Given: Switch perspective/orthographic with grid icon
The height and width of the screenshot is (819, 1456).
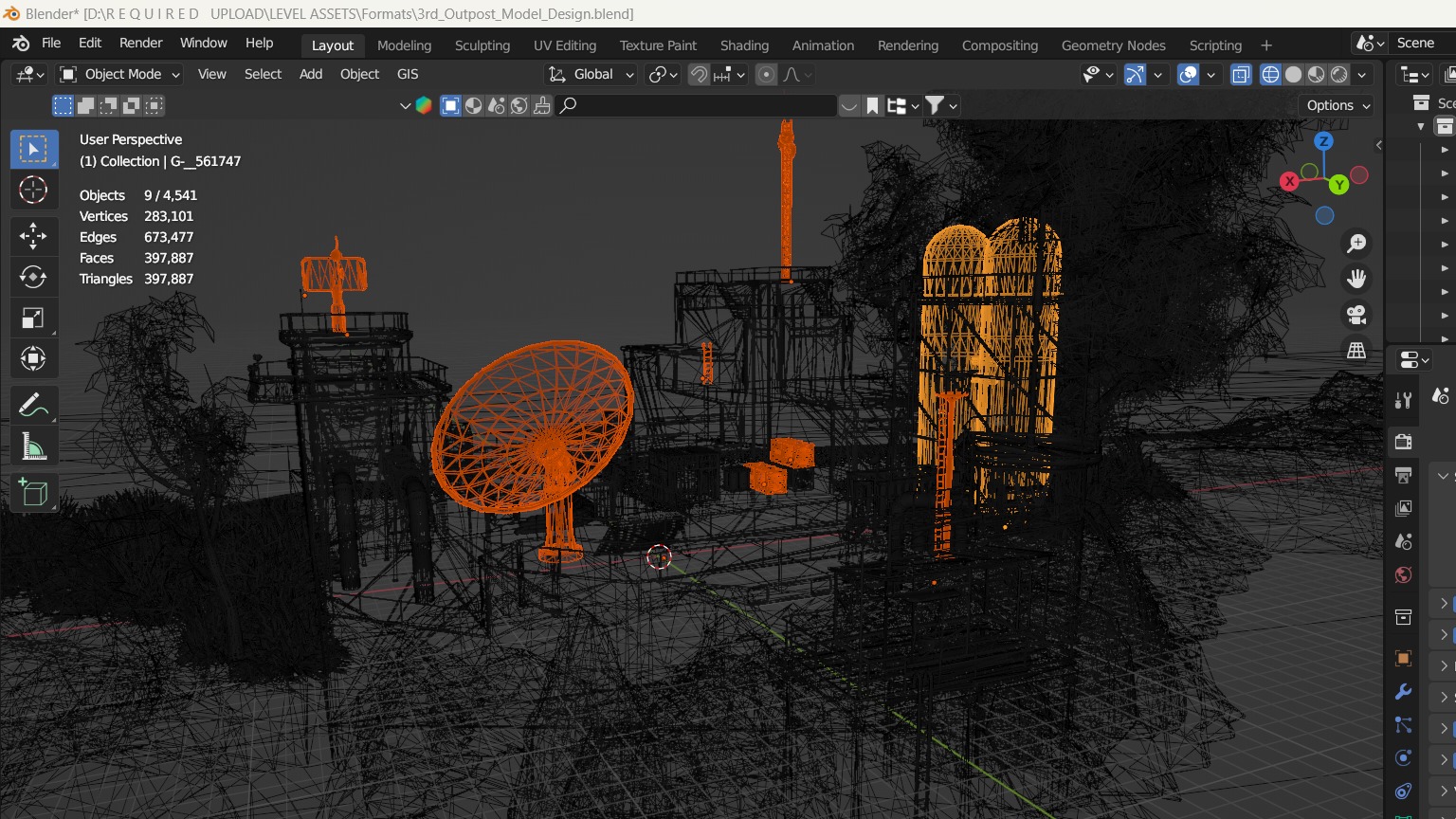Looking at the screenshot, I should click(x=1356, y=351).
